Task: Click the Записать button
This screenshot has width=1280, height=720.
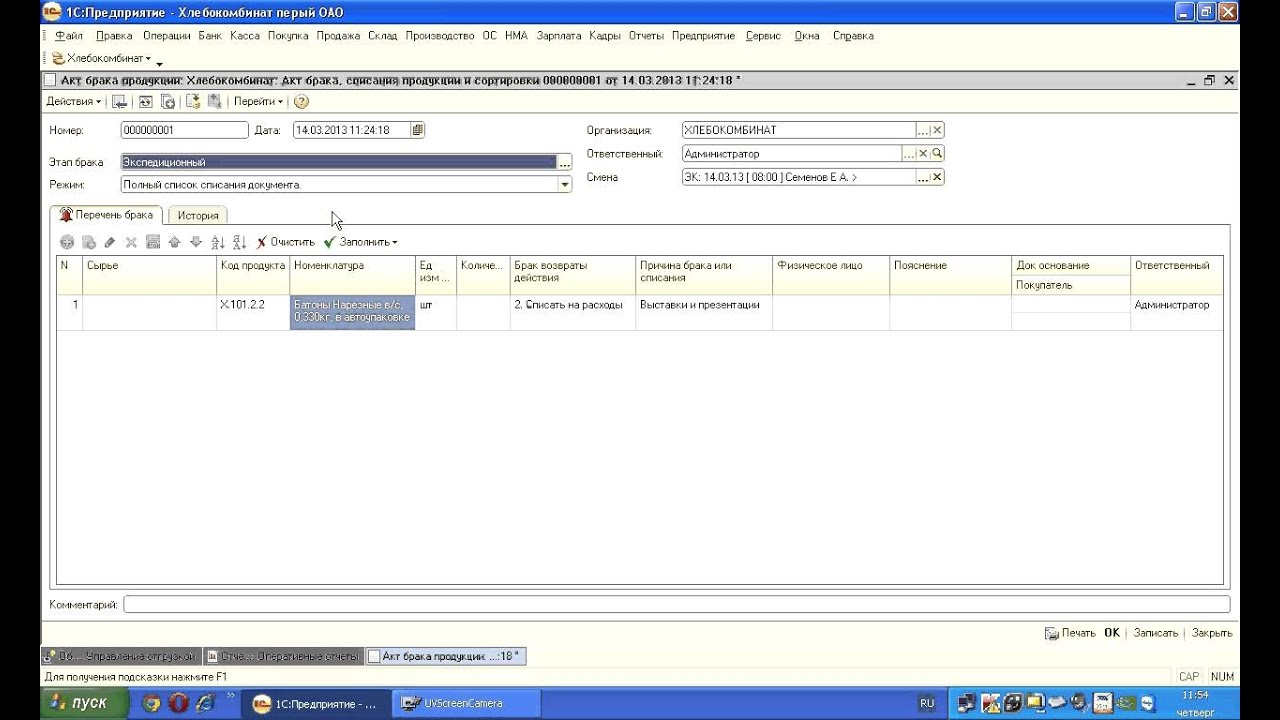Action: tap(1156, 633)
